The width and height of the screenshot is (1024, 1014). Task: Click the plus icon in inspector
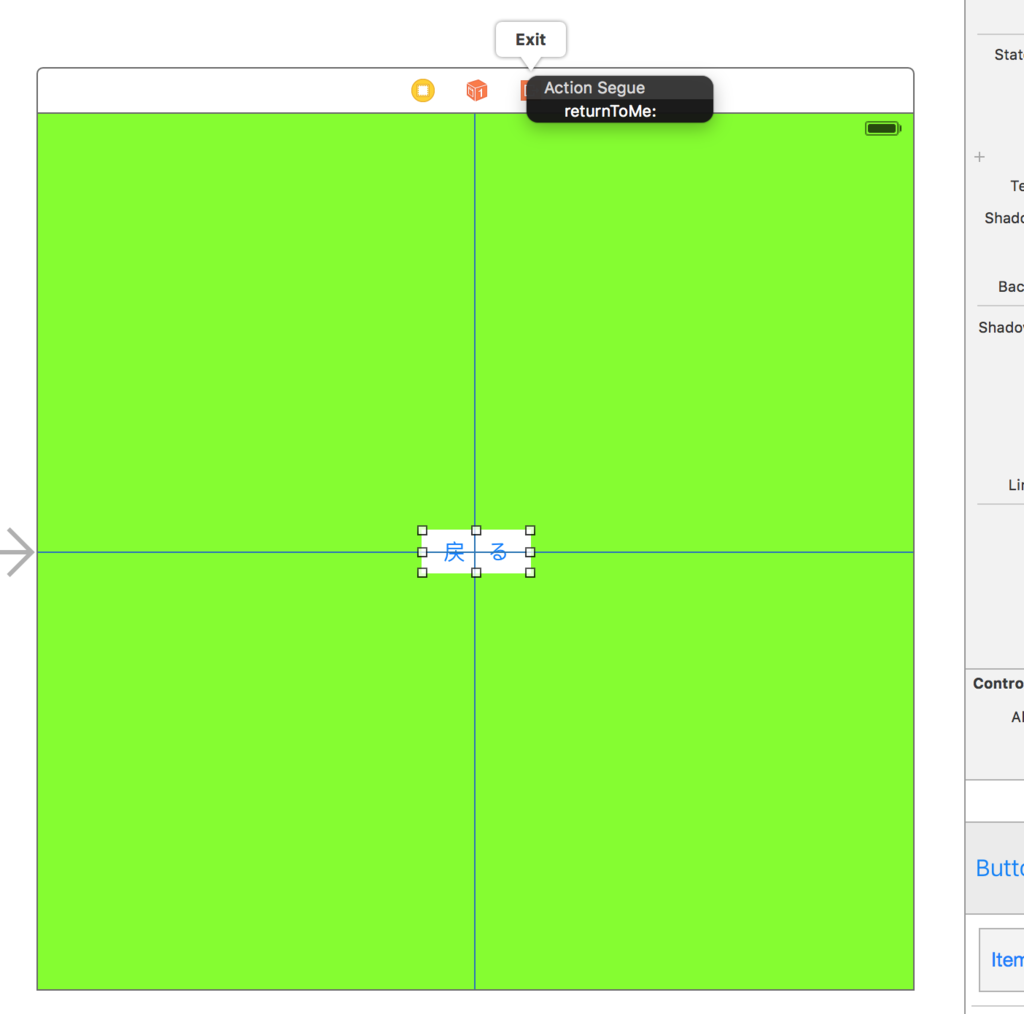[x=979, y=157]
